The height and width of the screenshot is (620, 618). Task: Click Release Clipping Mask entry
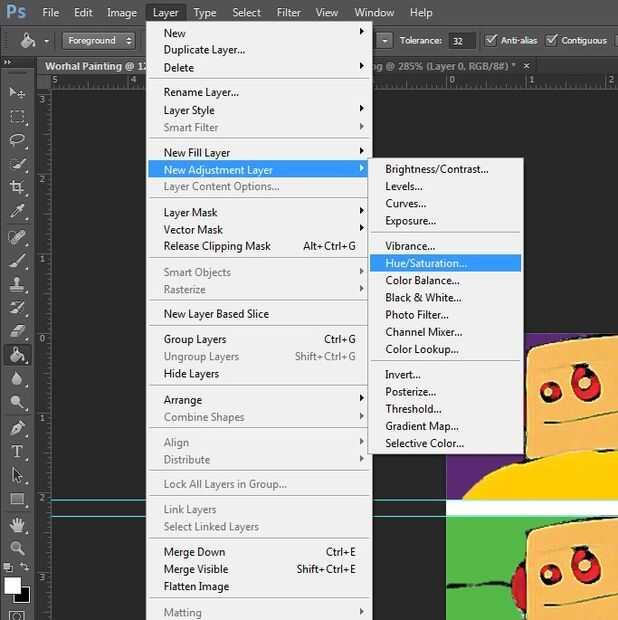260,246
